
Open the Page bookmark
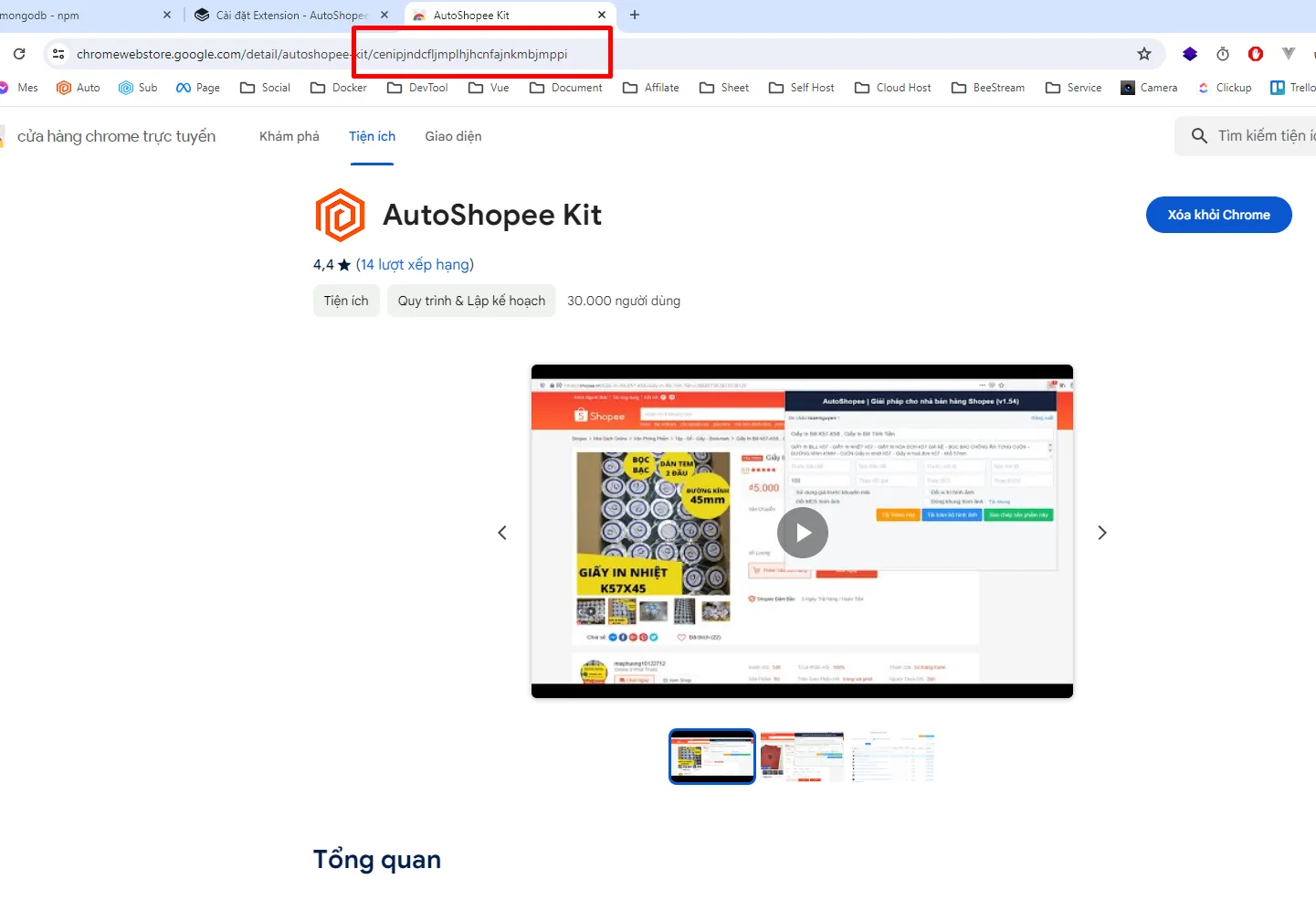[x=198, y=88]
